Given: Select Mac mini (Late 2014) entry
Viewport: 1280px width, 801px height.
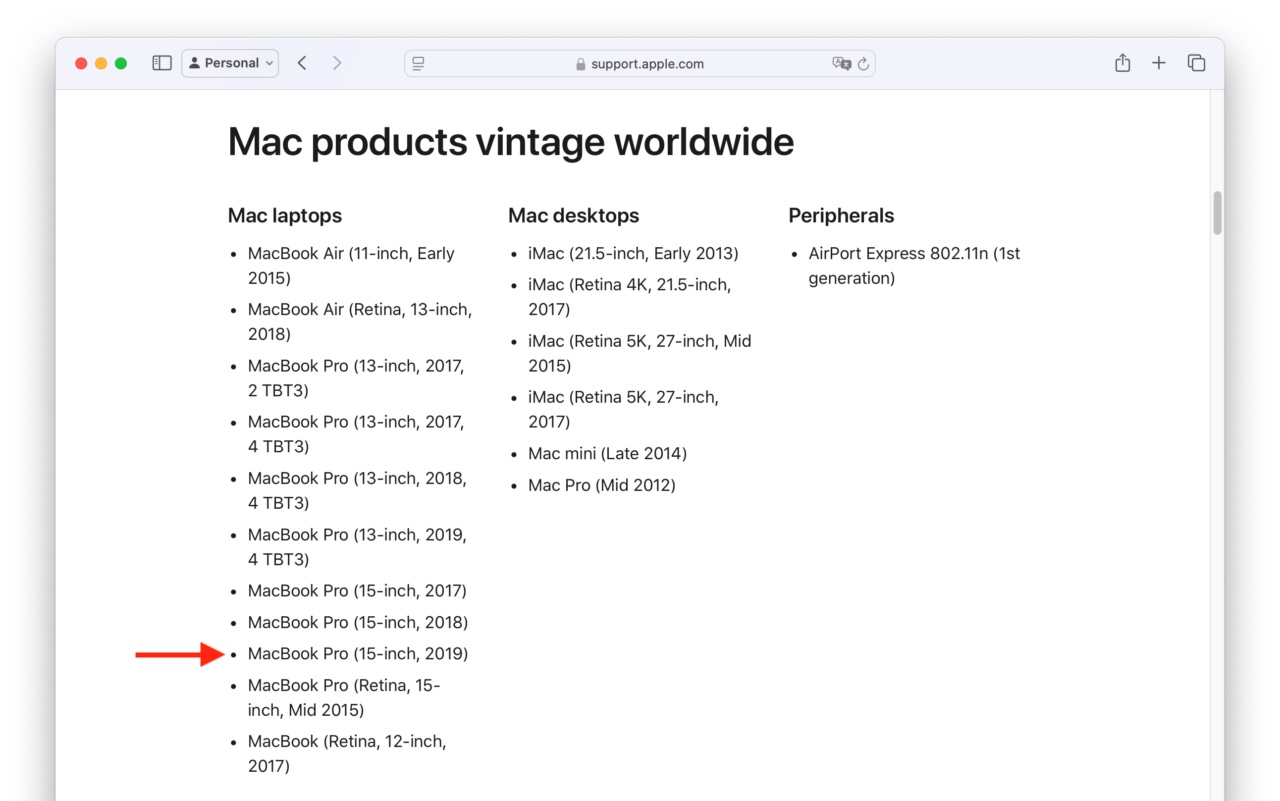Looking at the screenshot, I should pyautogui.click(x=607, y=454).
